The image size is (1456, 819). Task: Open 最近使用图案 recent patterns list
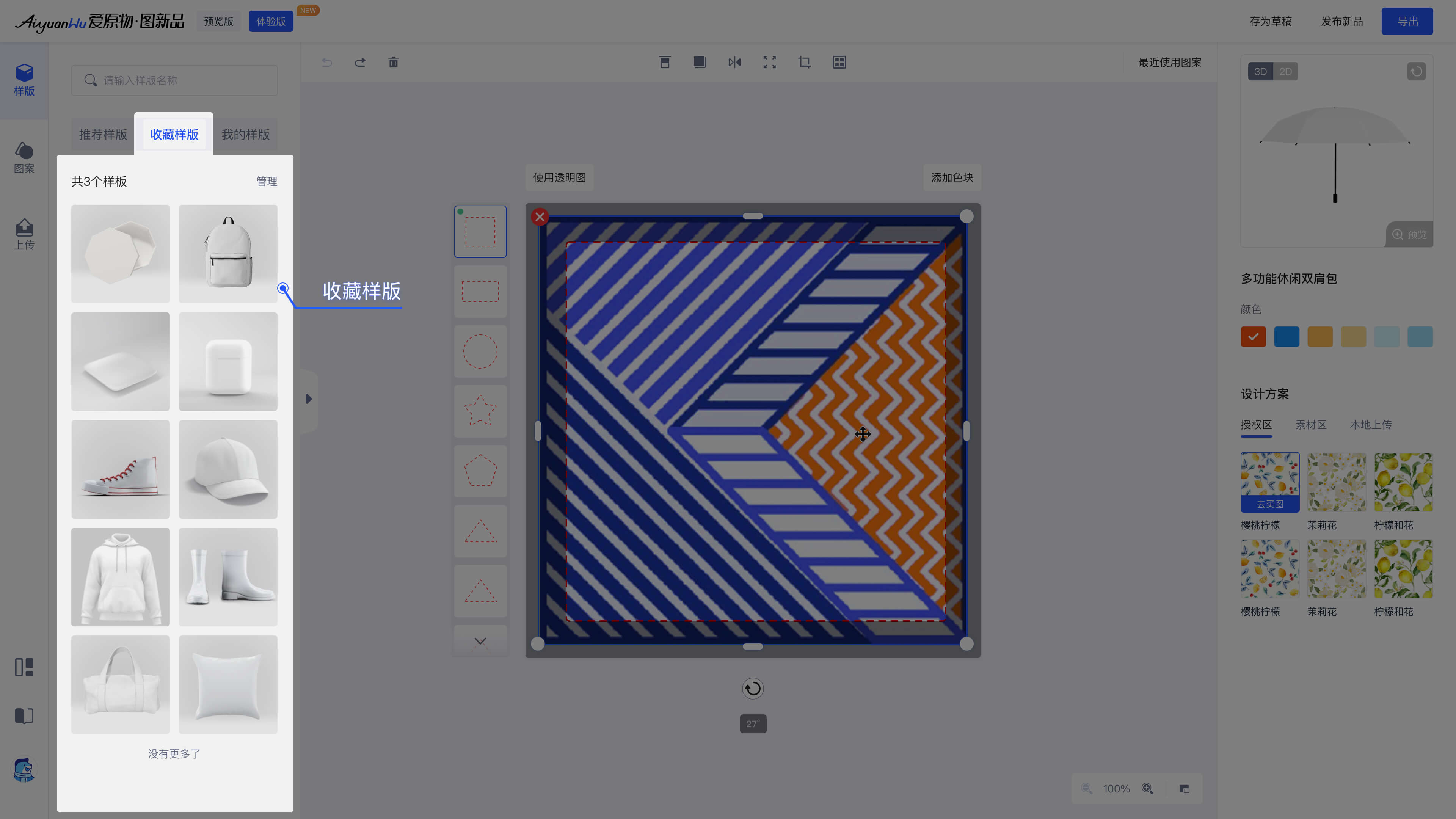click(x=1169, y=62)
